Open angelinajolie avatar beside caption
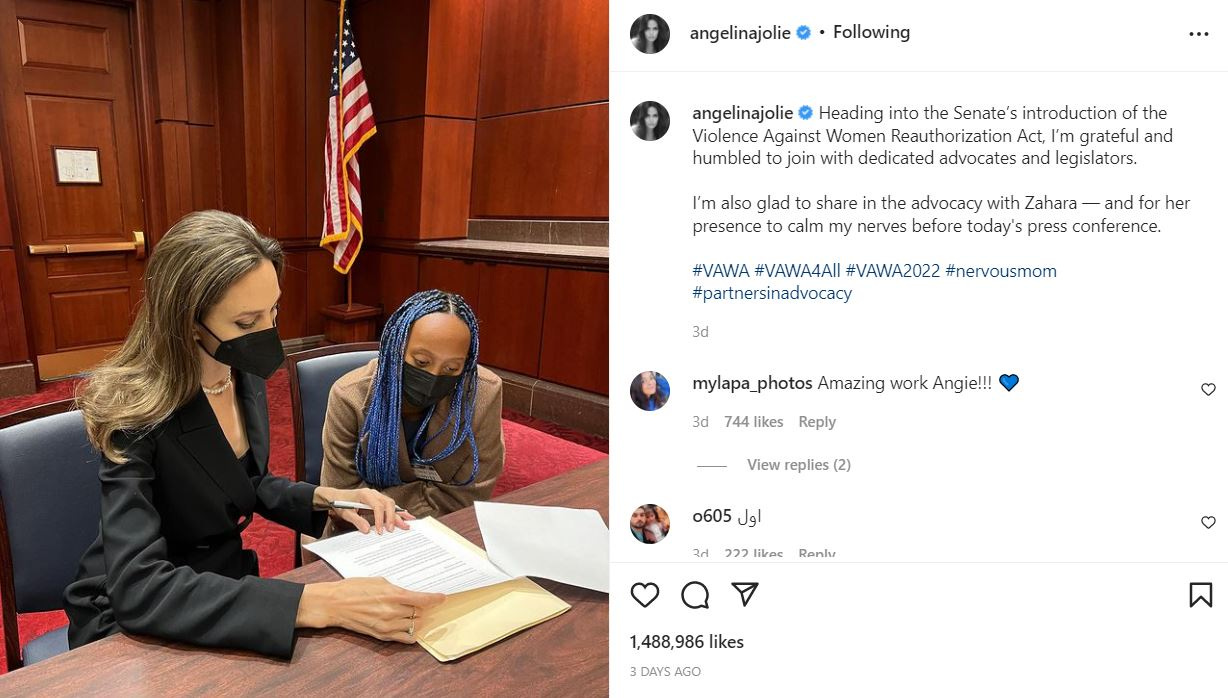The image size is (1228, 698). (x=650, y=121)
